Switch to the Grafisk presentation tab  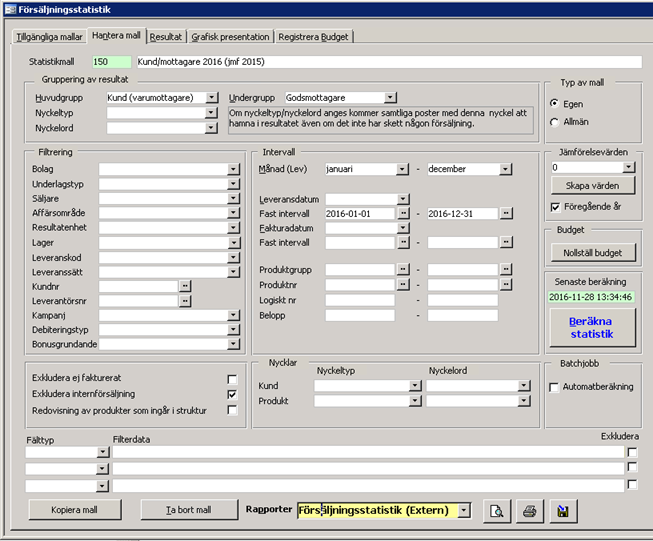231,37
